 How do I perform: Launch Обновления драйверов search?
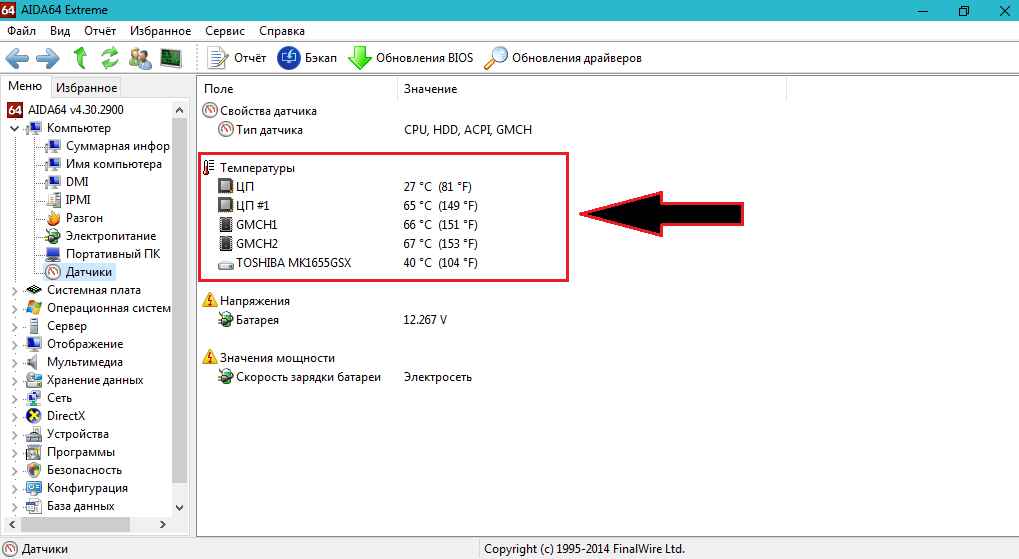click(x=562, y=58)
